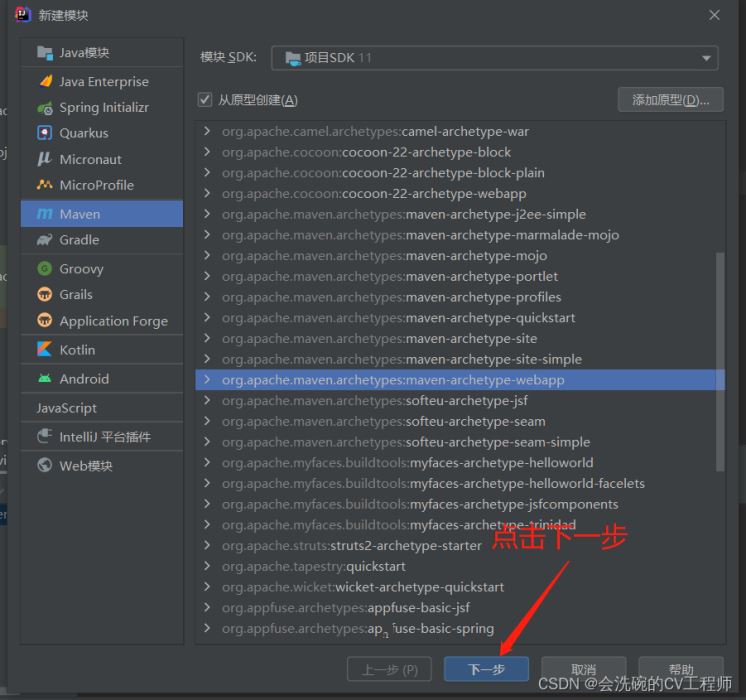
Task: Choose the Gradle elephant icon
Action: point(44,240)
